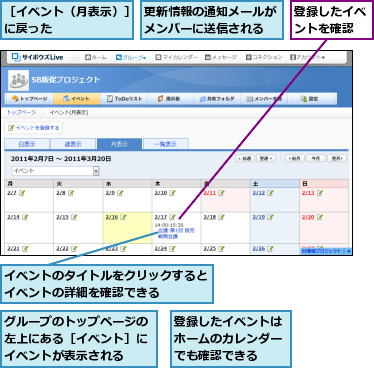Jump to the current month with 今月
The image size is (374, 368).
pyautogui.click(x=316, y=158)
